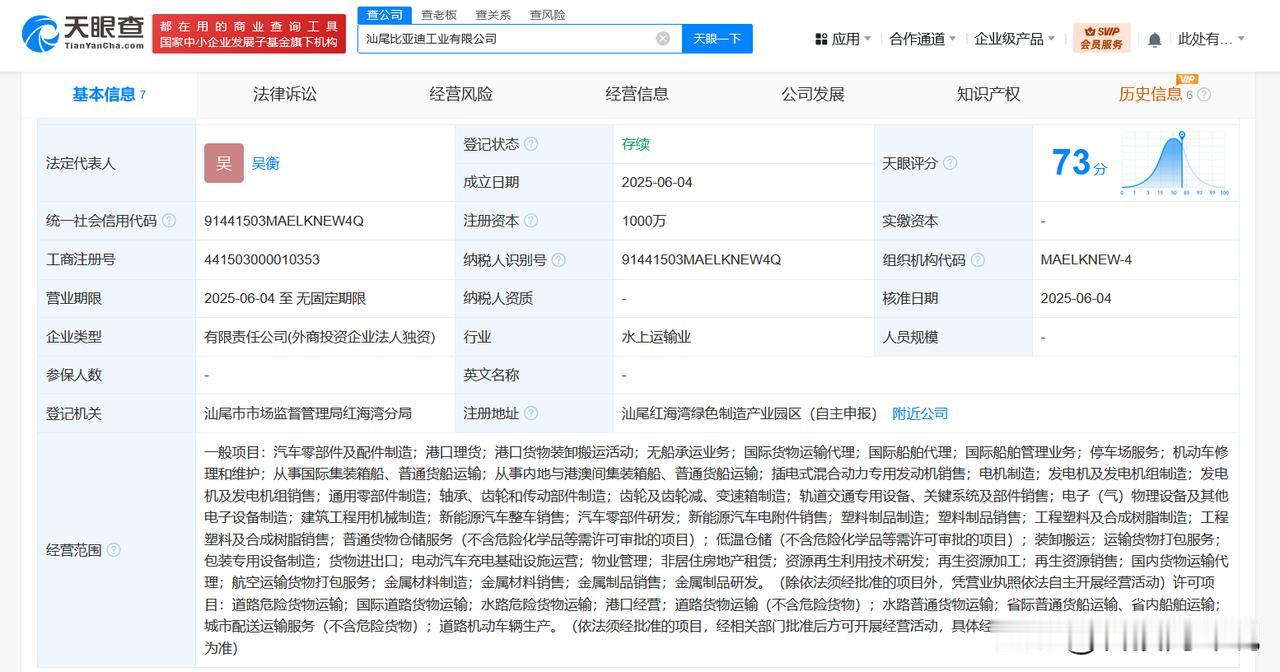Select taxpayer ID under 纳税人识别号
The image size is (1280, 672).
[x=701, y=260]
